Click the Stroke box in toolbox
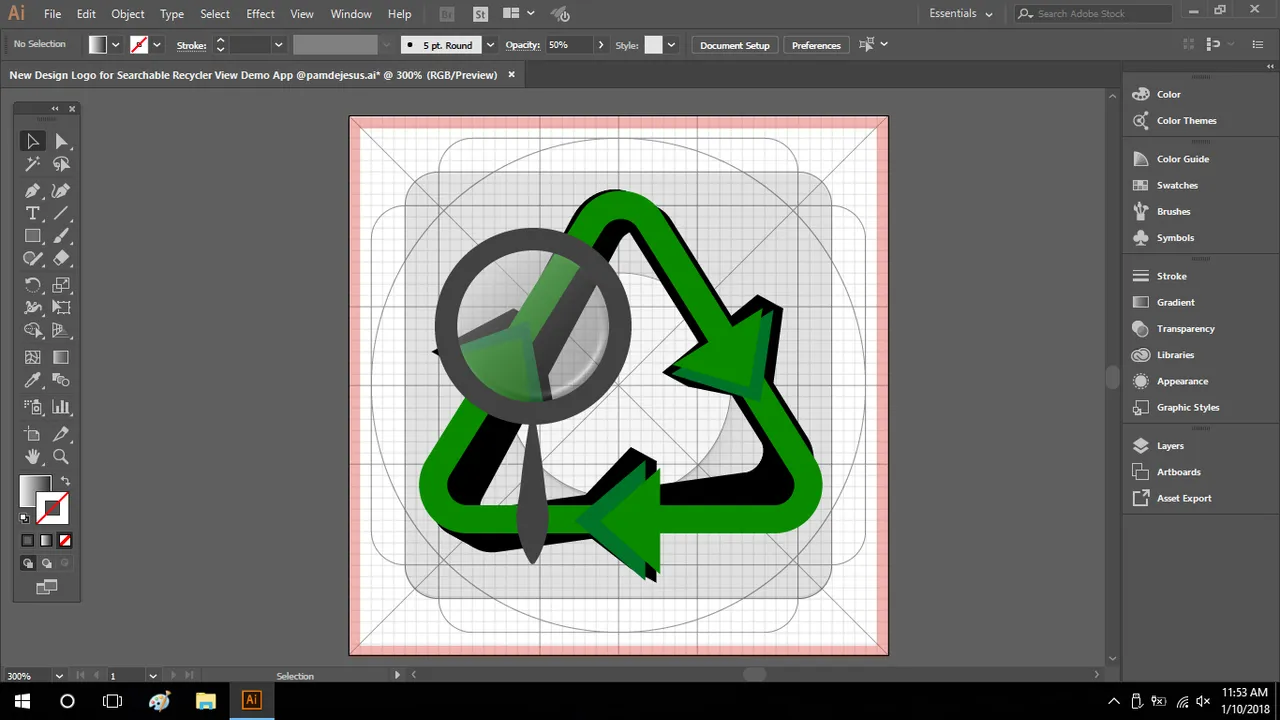Image resolution: width=1280 pixels, height=720 pixels. pos(53,508)
